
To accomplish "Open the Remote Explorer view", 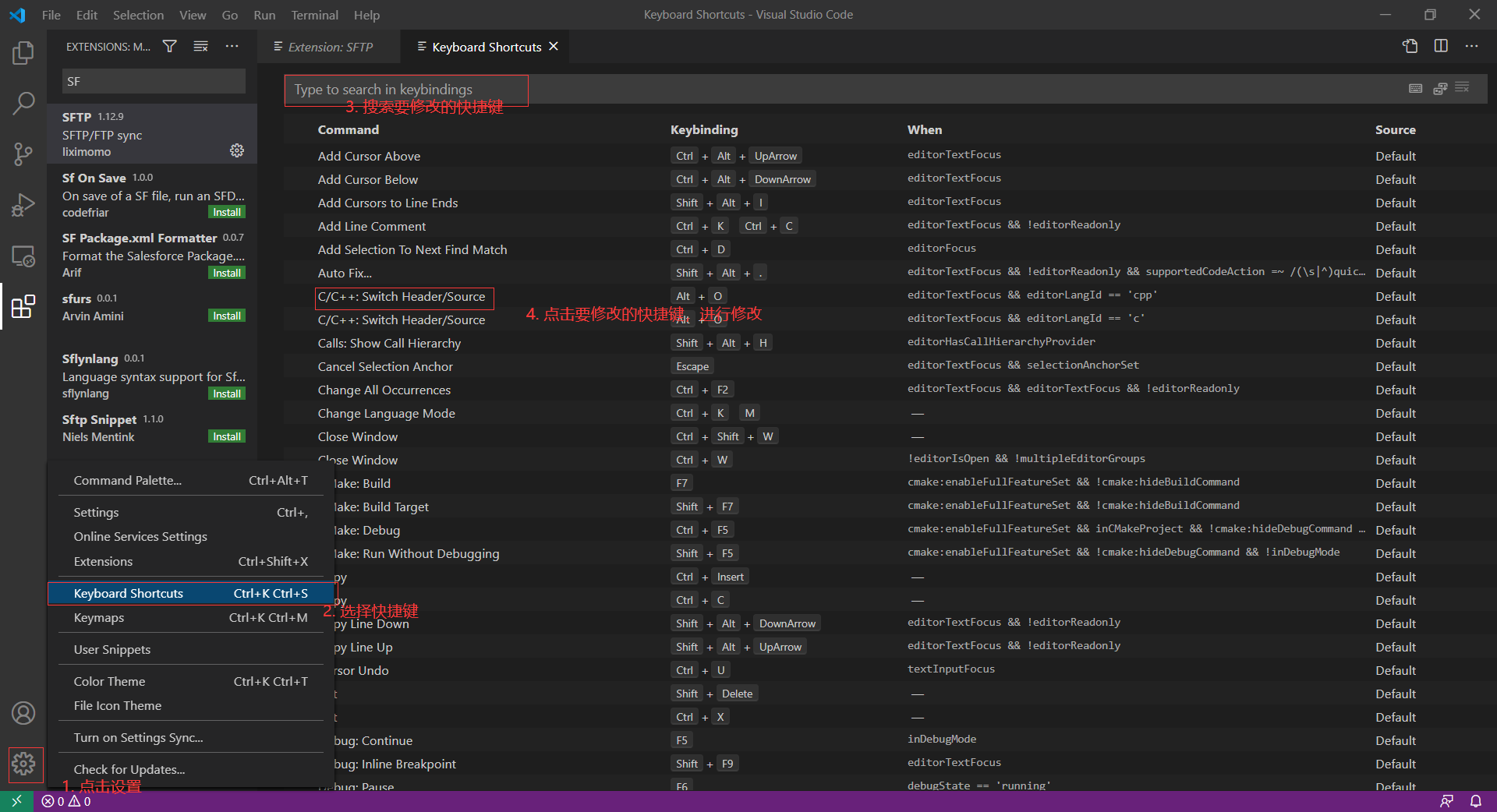I will [x=23, y=256].
